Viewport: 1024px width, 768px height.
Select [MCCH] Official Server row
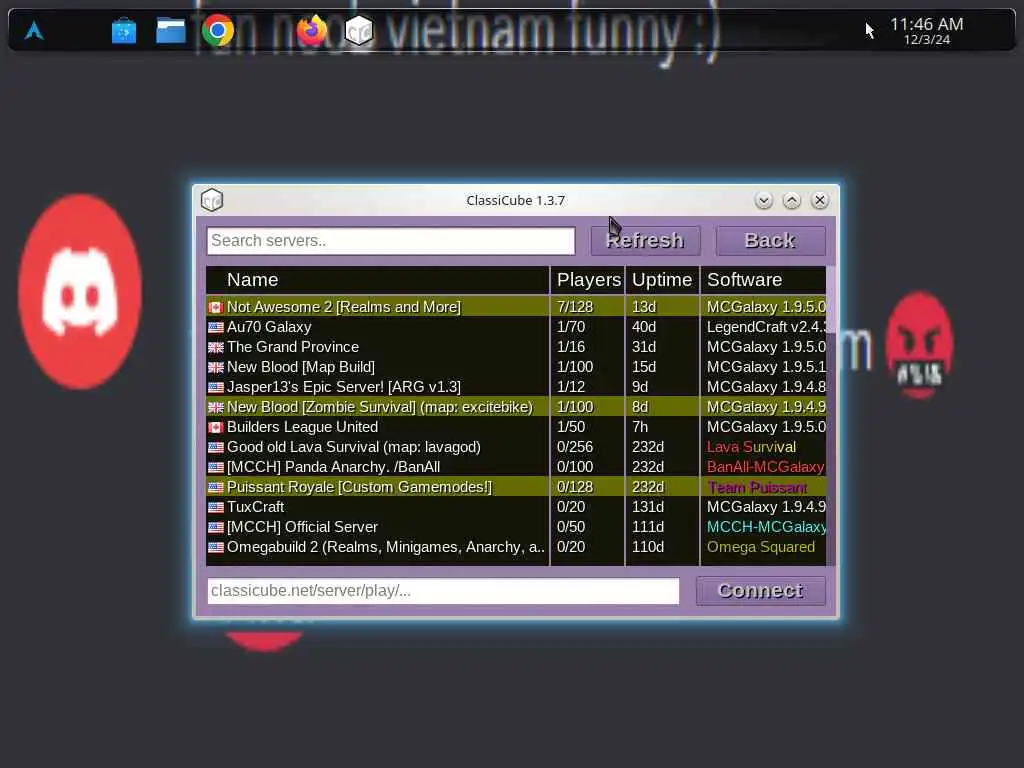516,527
